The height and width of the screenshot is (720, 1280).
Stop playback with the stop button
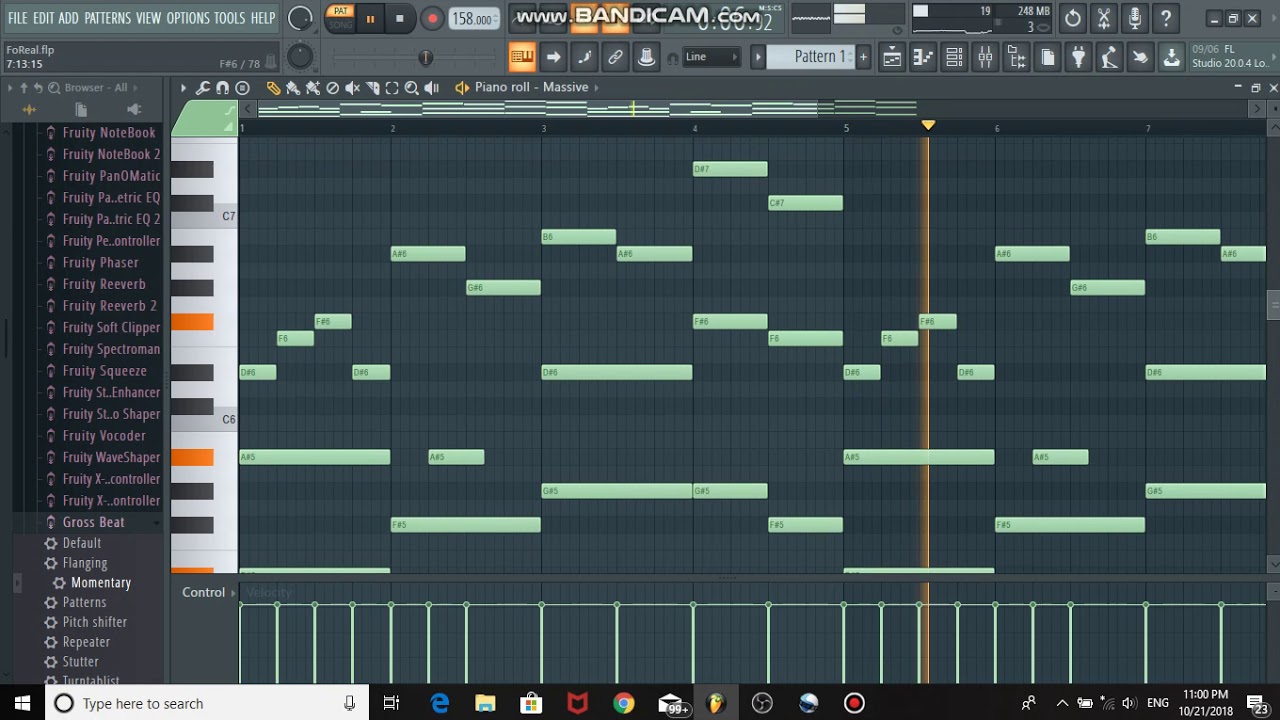click(400, 18)
